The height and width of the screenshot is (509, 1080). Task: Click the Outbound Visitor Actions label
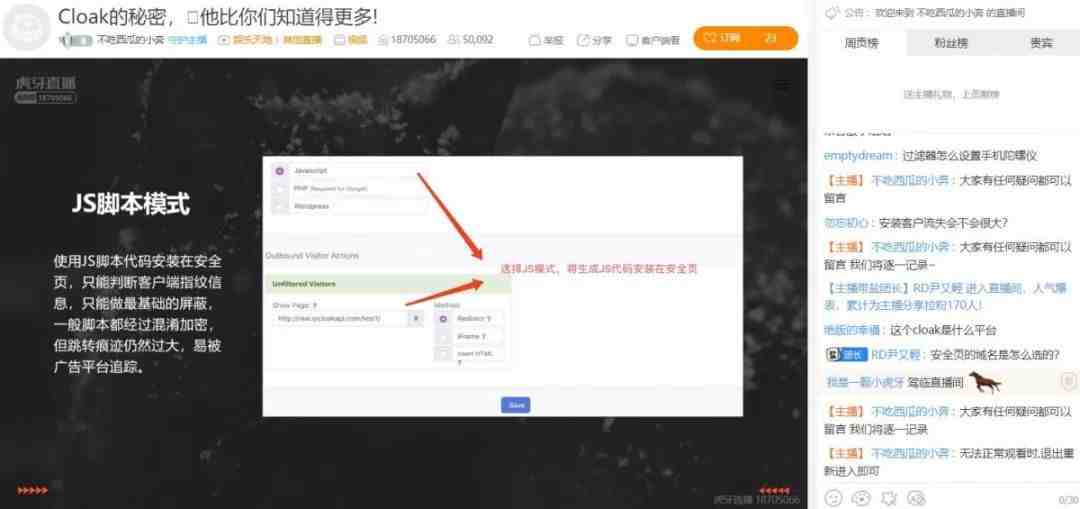coord(312,256)
